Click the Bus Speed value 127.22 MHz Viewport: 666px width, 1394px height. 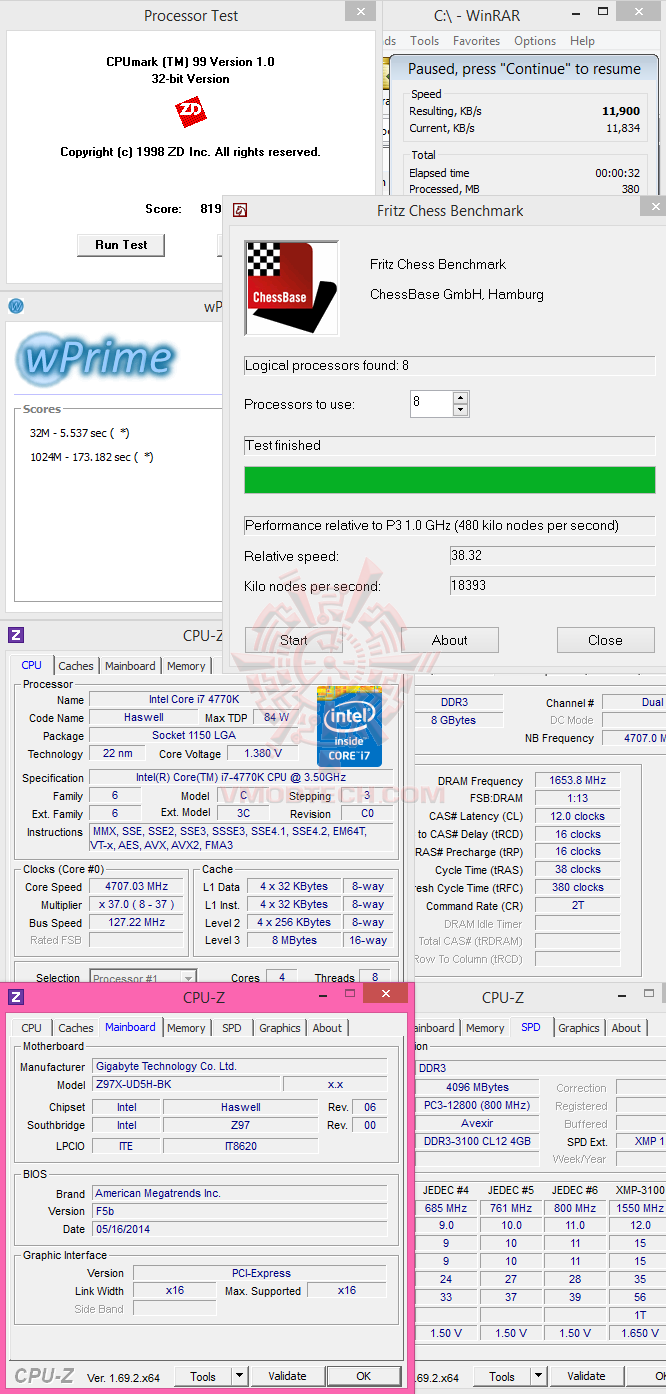click(x=137, y=922)
